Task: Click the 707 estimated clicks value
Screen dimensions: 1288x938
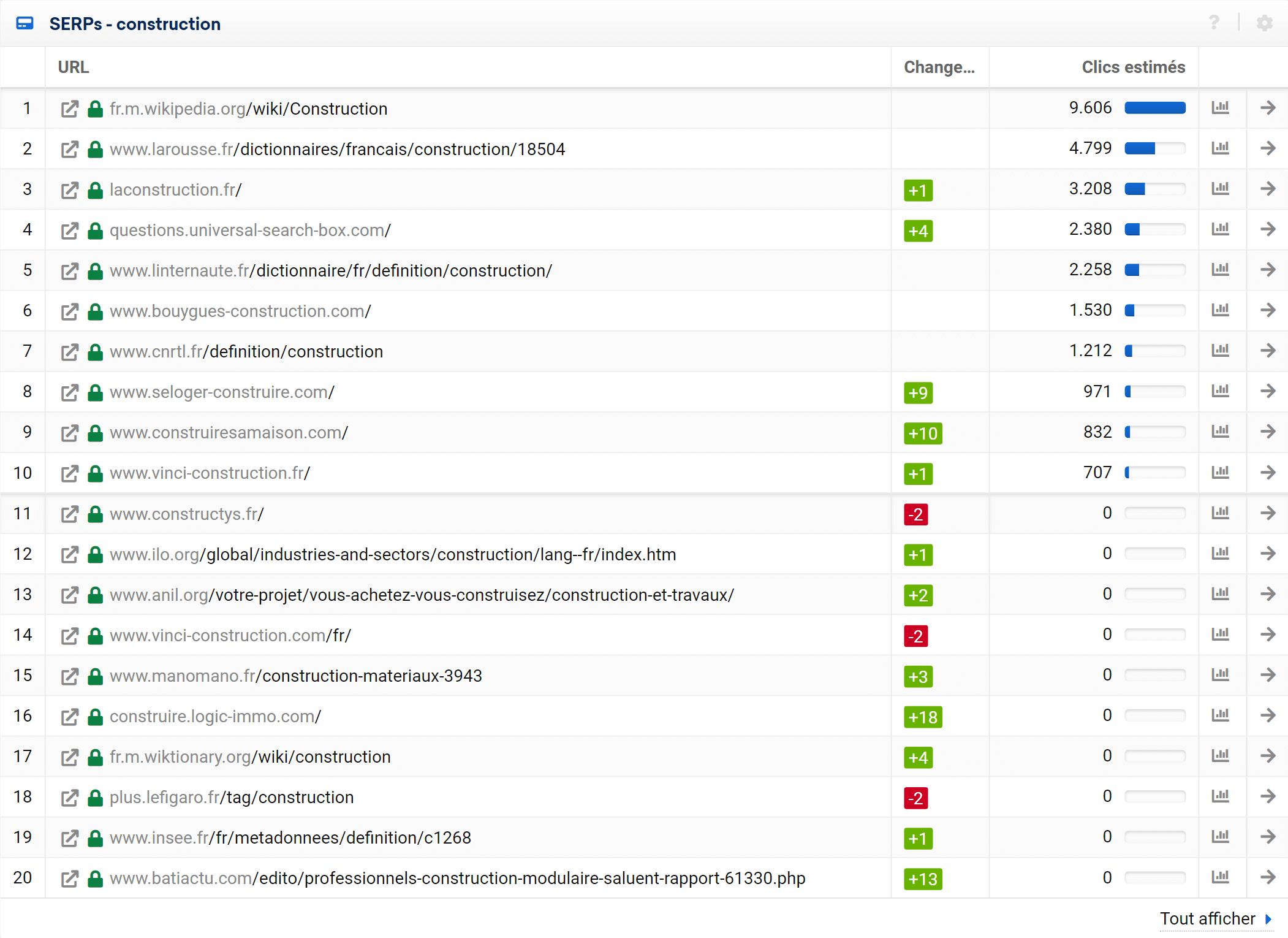Action: pos(1097,473)
